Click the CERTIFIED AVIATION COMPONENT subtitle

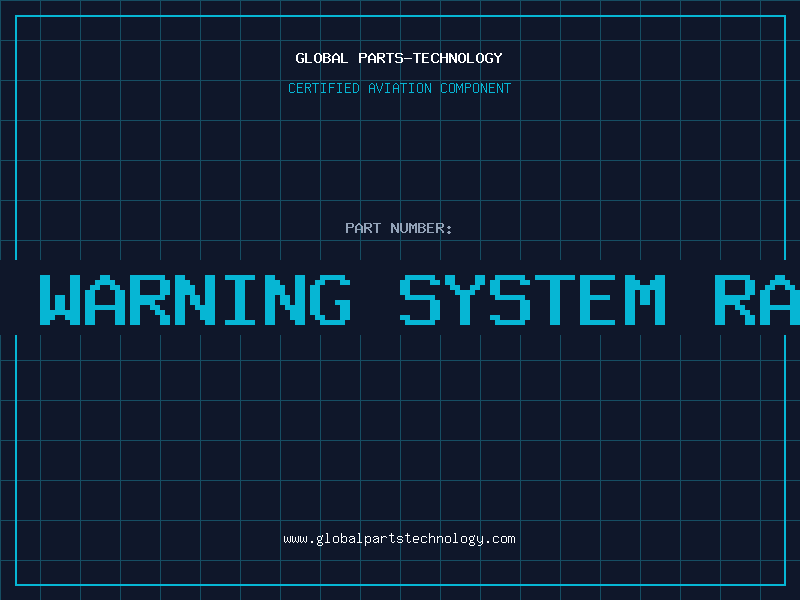tap(399, 88)
